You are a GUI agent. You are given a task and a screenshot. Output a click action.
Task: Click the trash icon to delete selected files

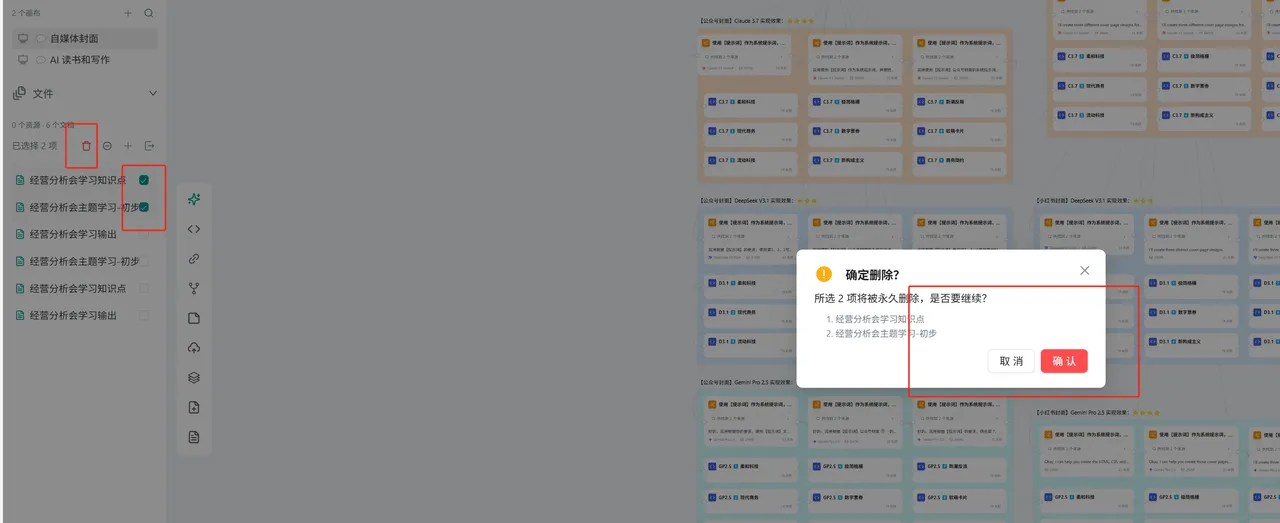tap(86, 146)
